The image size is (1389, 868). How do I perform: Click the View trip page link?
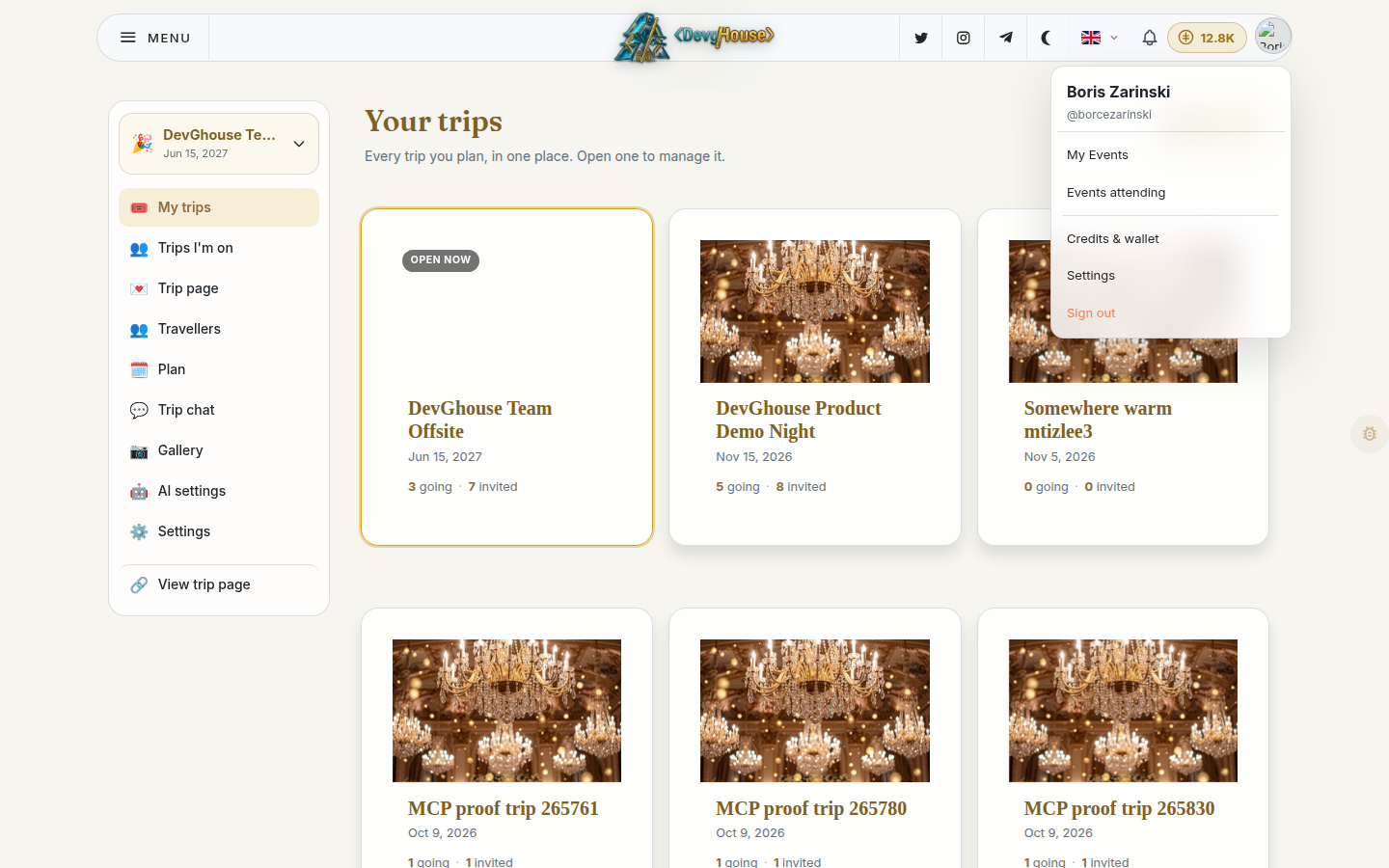coord(219,584)
